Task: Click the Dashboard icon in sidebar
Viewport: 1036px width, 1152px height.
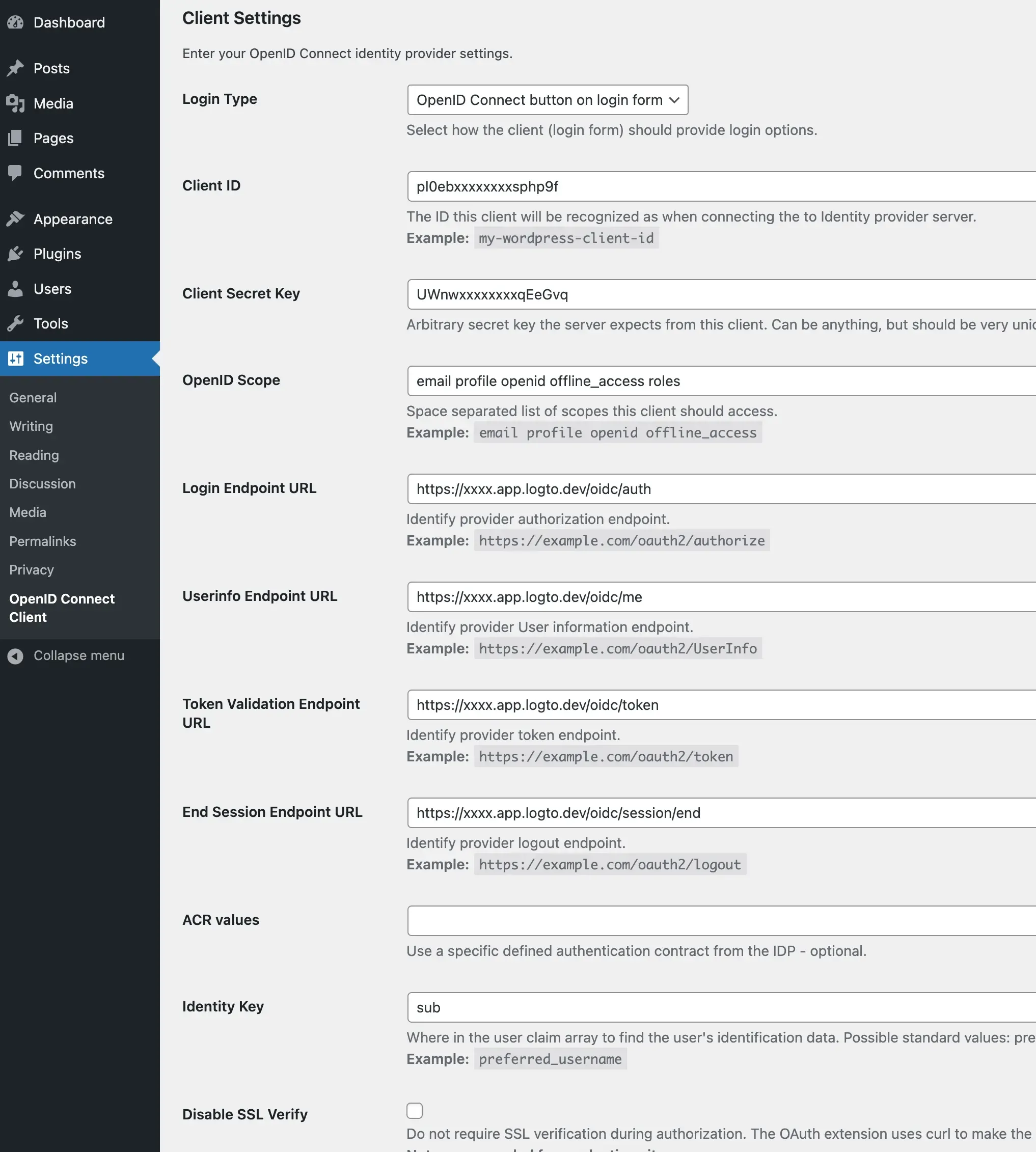Action: point(16,23)
